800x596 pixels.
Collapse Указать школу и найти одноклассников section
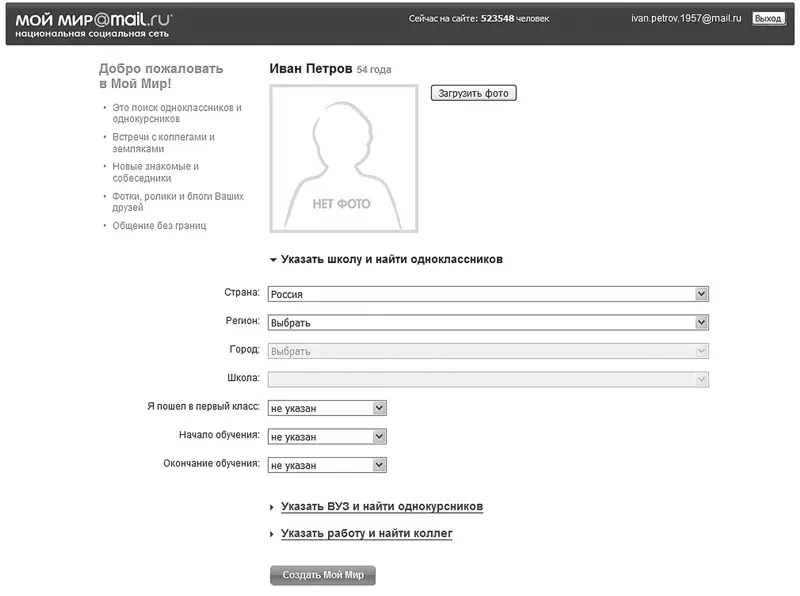tap(391, 259)
